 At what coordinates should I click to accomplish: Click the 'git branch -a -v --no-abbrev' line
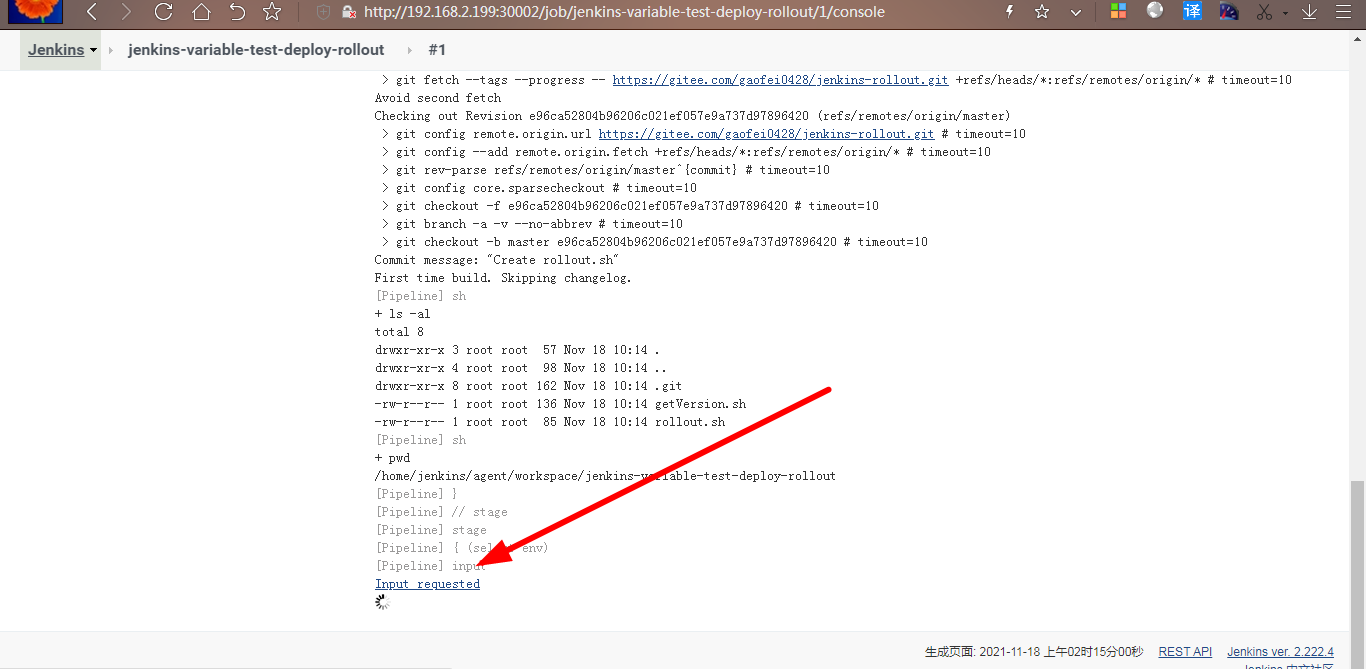[532, 224]
